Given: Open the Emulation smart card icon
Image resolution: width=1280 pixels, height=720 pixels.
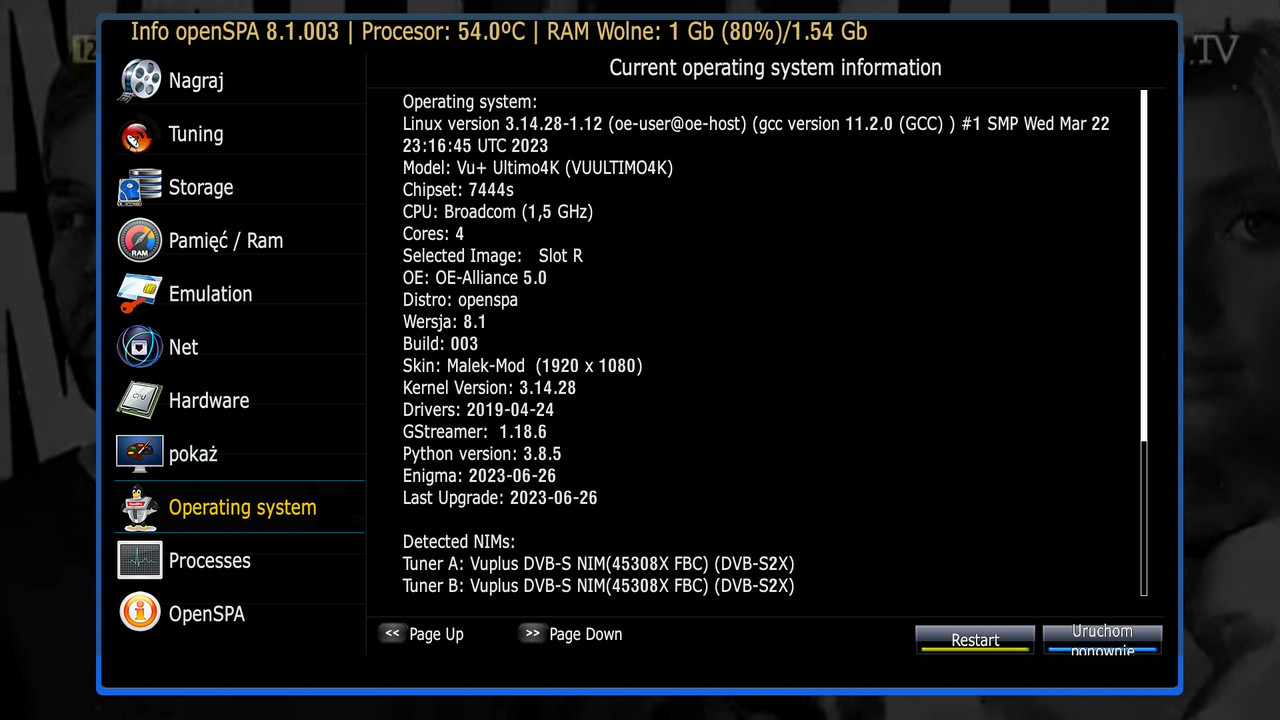Looking at the screenshot, I should coord(140,294).
